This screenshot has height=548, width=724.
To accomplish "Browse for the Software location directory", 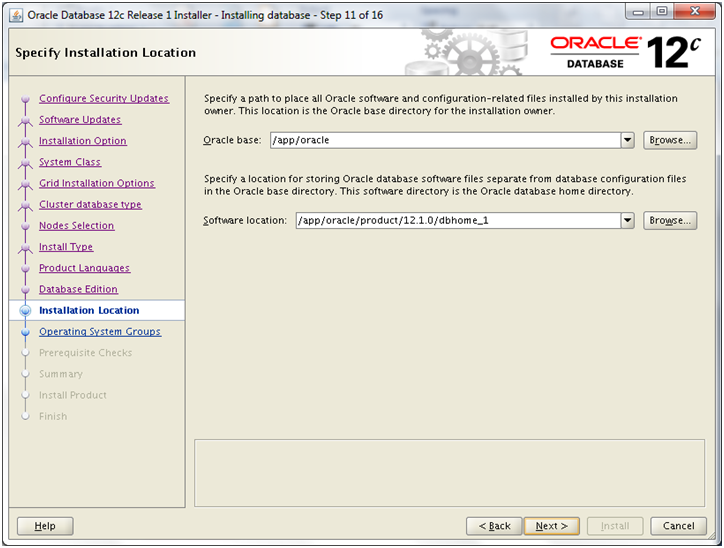I will point(670,220).
